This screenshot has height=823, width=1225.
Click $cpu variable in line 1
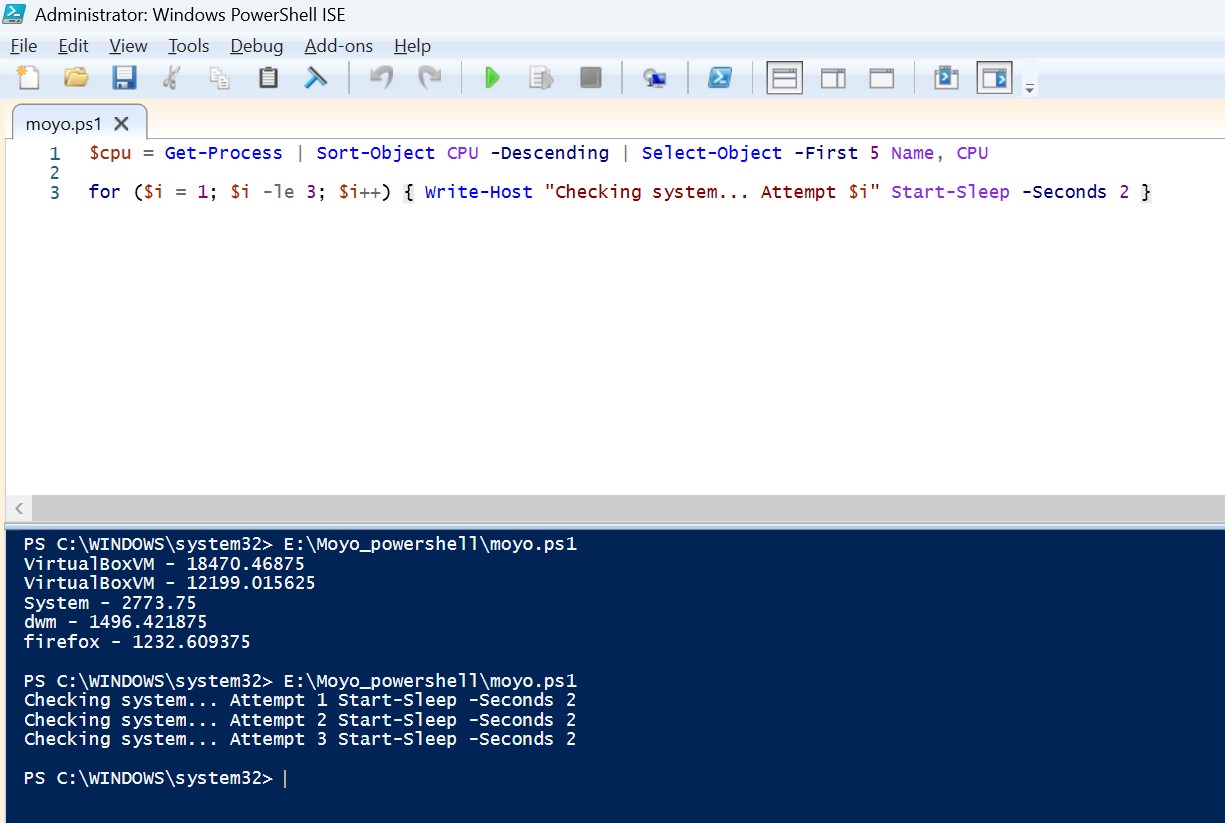click(111, 153)
